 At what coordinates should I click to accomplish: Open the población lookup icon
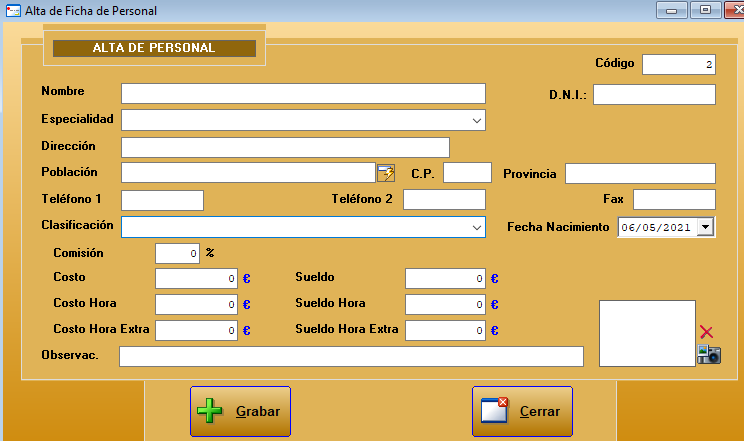386,173
